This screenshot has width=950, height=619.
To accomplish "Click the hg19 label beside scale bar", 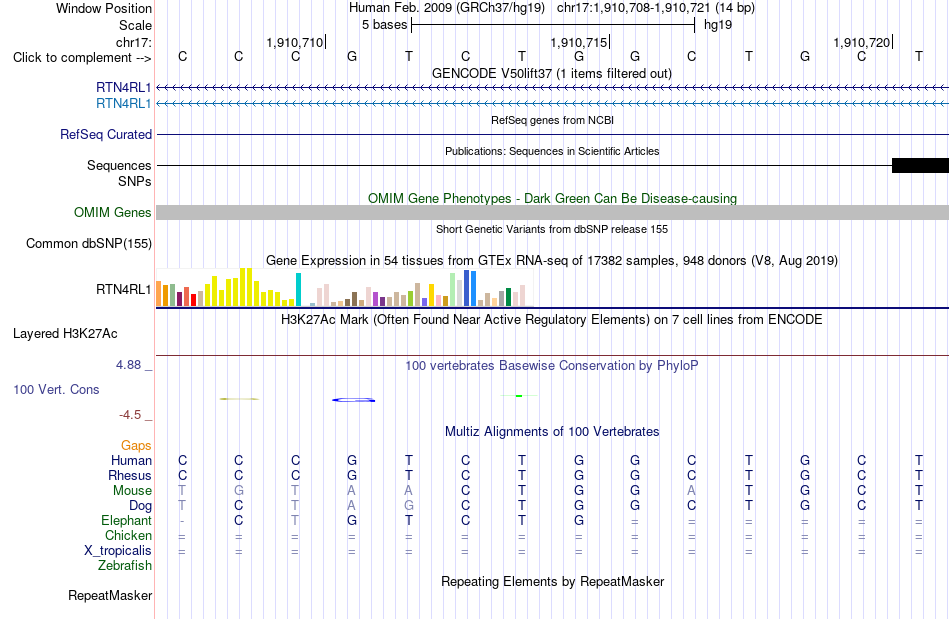I will point(718,25).
